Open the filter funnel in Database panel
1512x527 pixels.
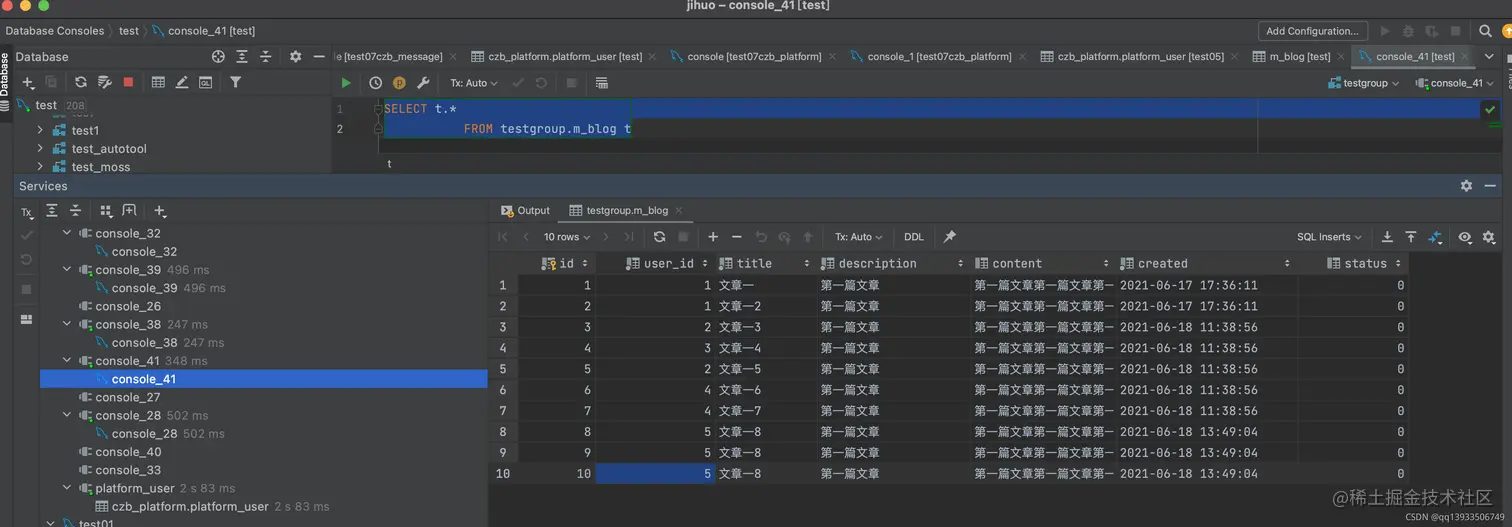tap(236, 82)
